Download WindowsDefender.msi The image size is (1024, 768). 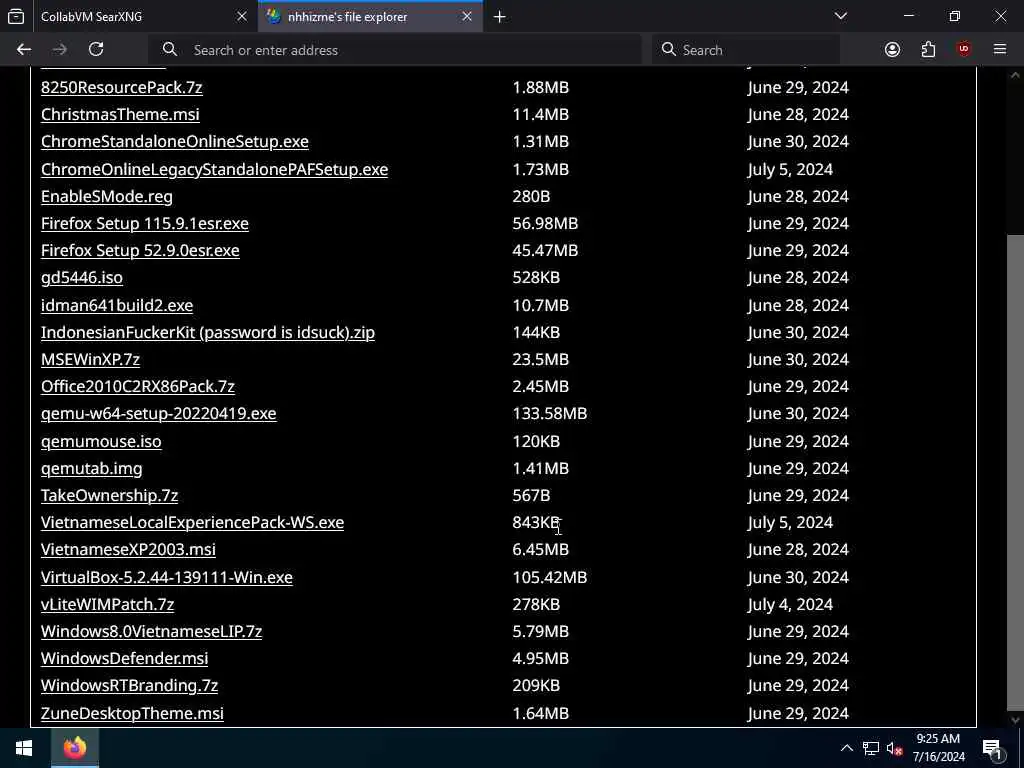click(x=124, y=659)
